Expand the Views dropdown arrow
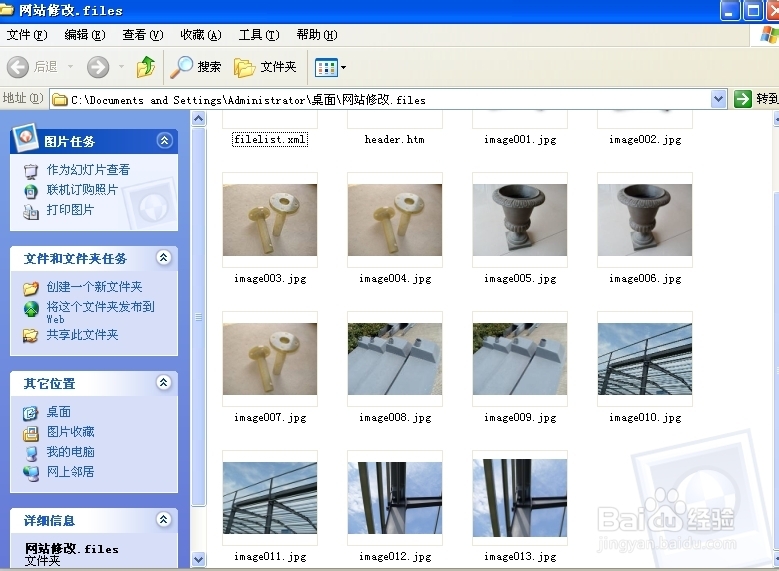 343,67
